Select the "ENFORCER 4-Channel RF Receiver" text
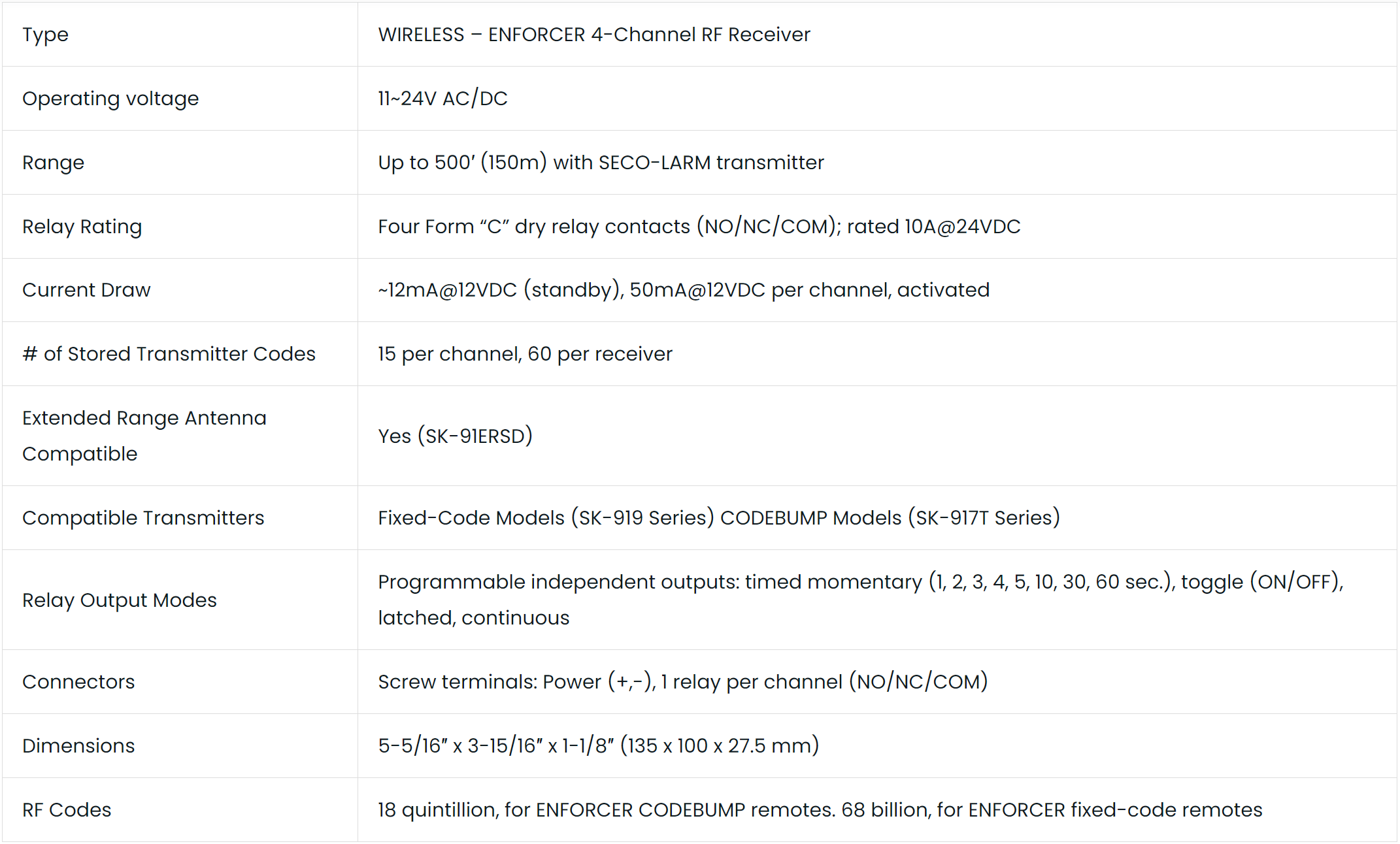The width and height of the screenshot is (1400, 844). pyautogui.click(x=648, y=35)
